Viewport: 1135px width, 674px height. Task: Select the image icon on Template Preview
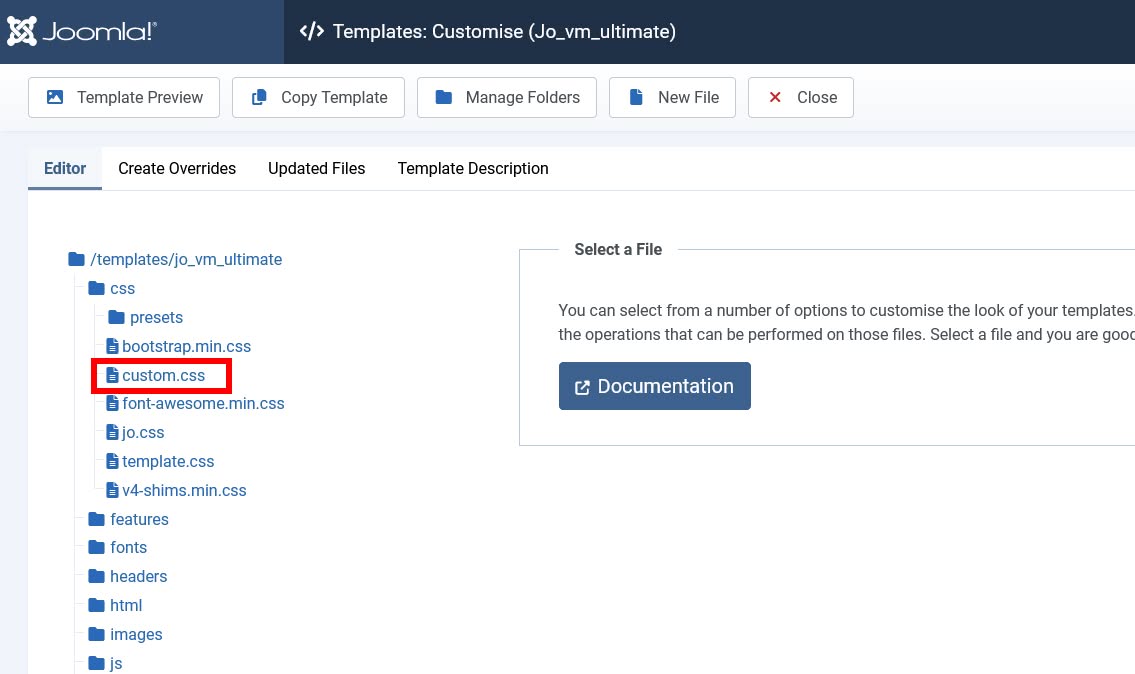tap(55, 97)
